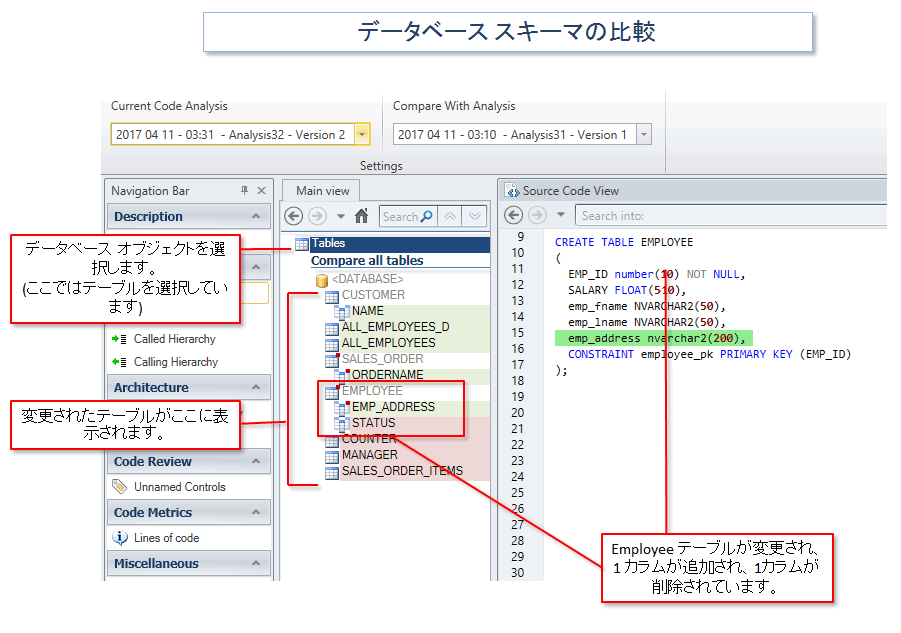The width and height of the screenshot is (901, 633).
Task: Collapse the Code Metrics section
Action: 256,513
